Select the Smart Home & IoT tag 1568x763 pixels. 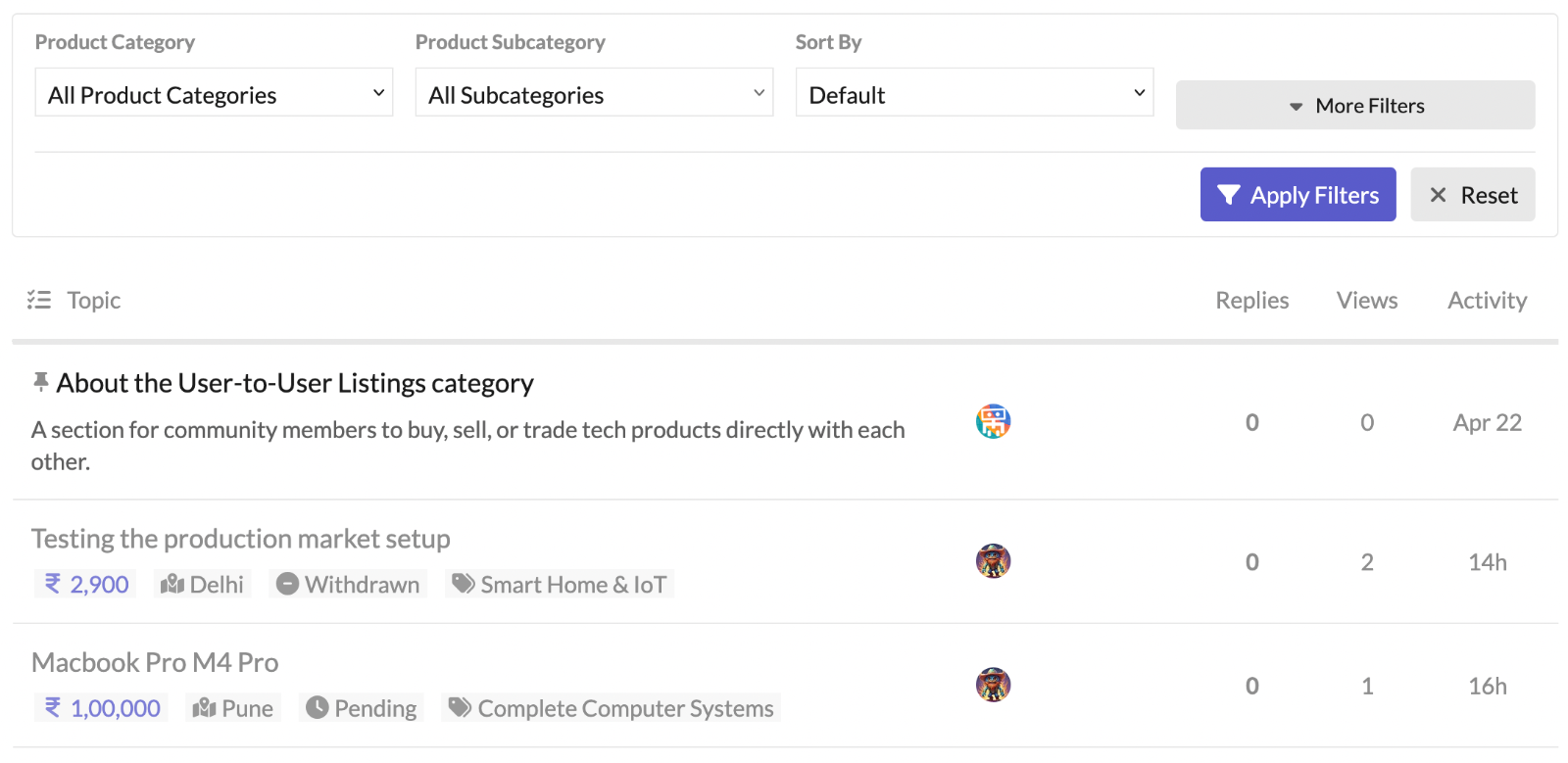tap(560, 585)
